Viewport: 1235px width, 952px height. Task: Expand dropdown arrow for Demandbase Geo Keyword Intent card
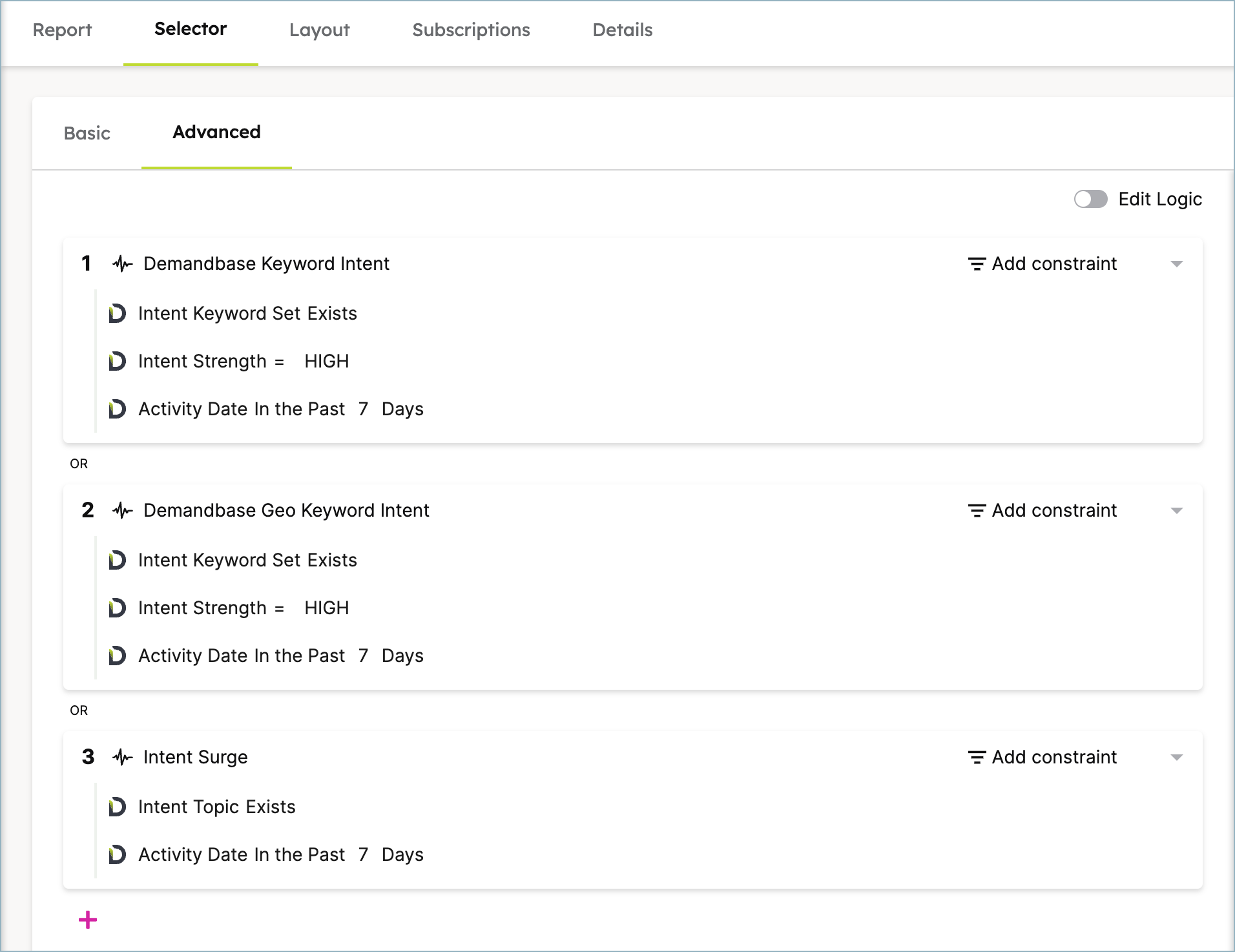(1176, 511)
